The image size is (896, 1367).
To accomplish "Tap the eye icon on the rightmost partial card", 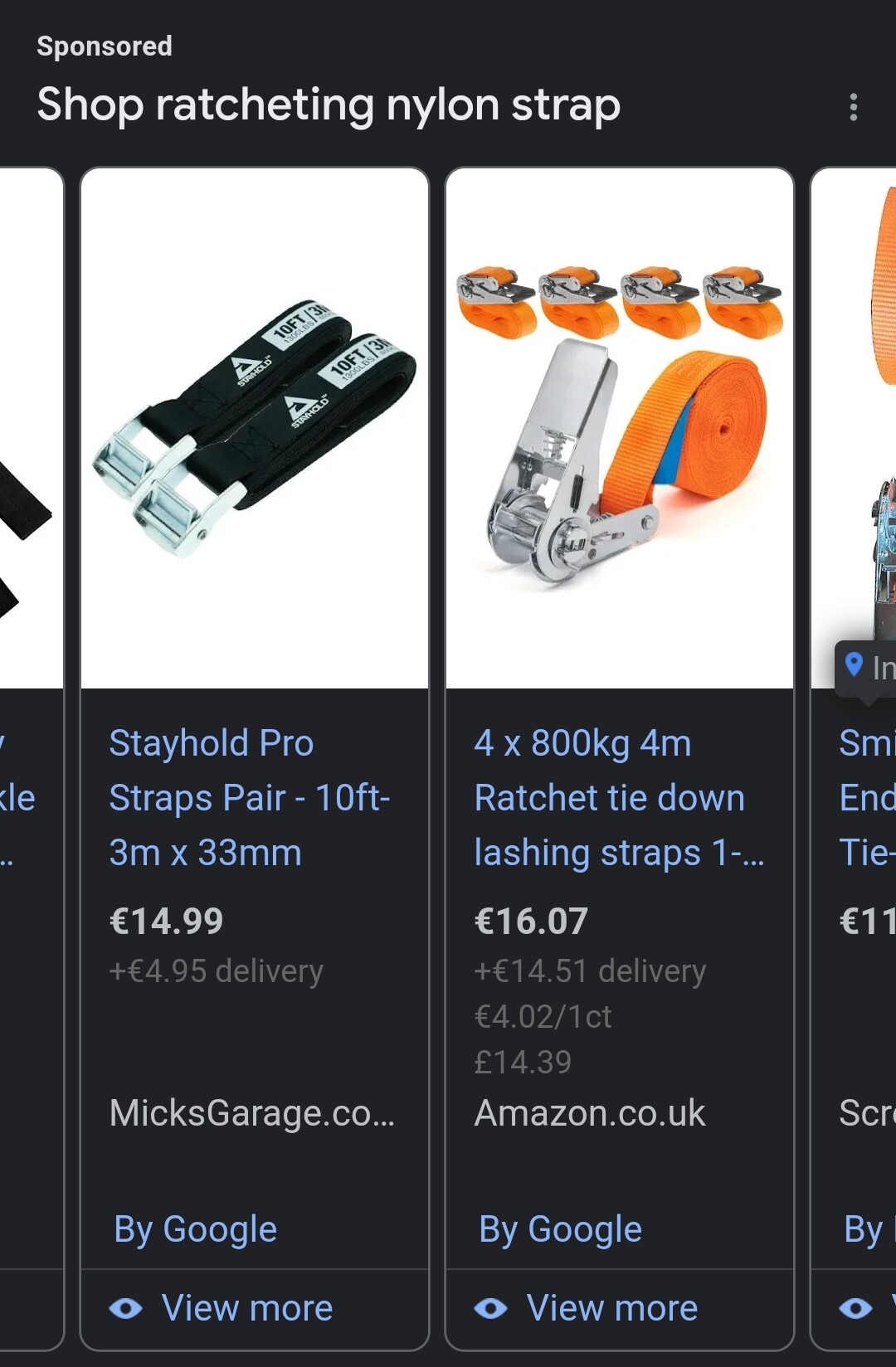I will click(x=856, y=1308).
